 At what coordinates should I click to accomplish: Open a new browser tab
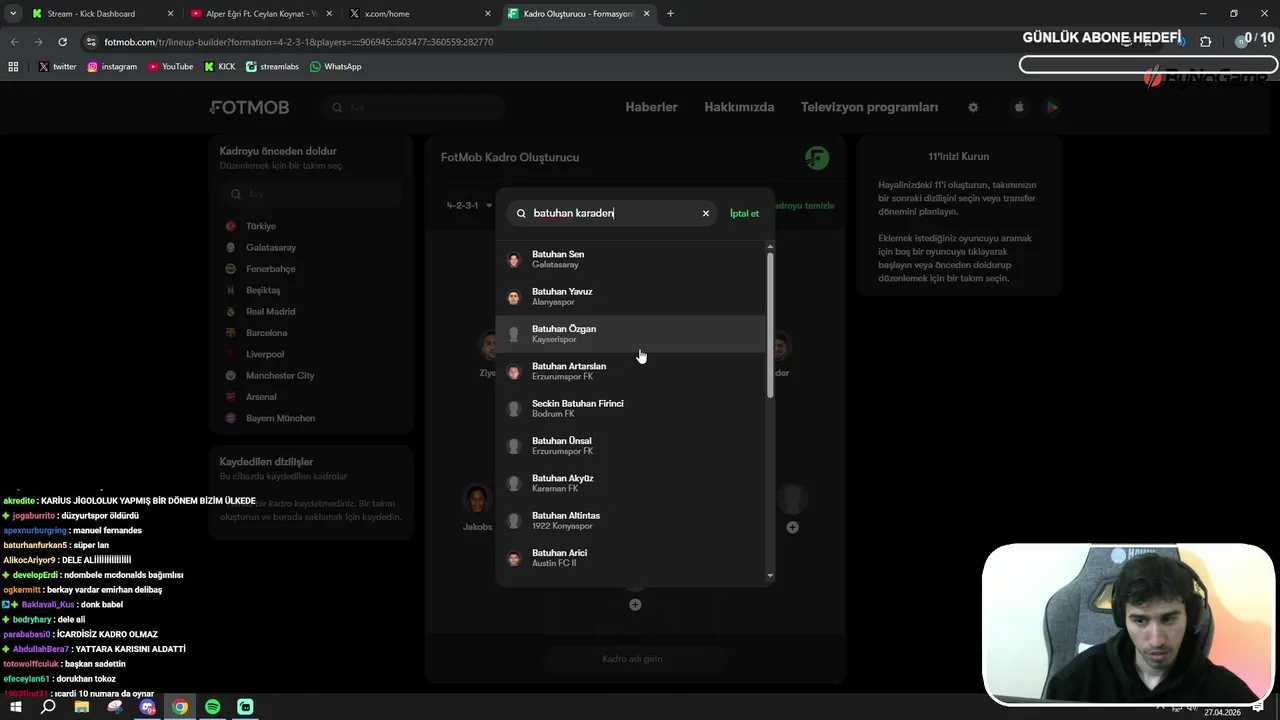670,14
